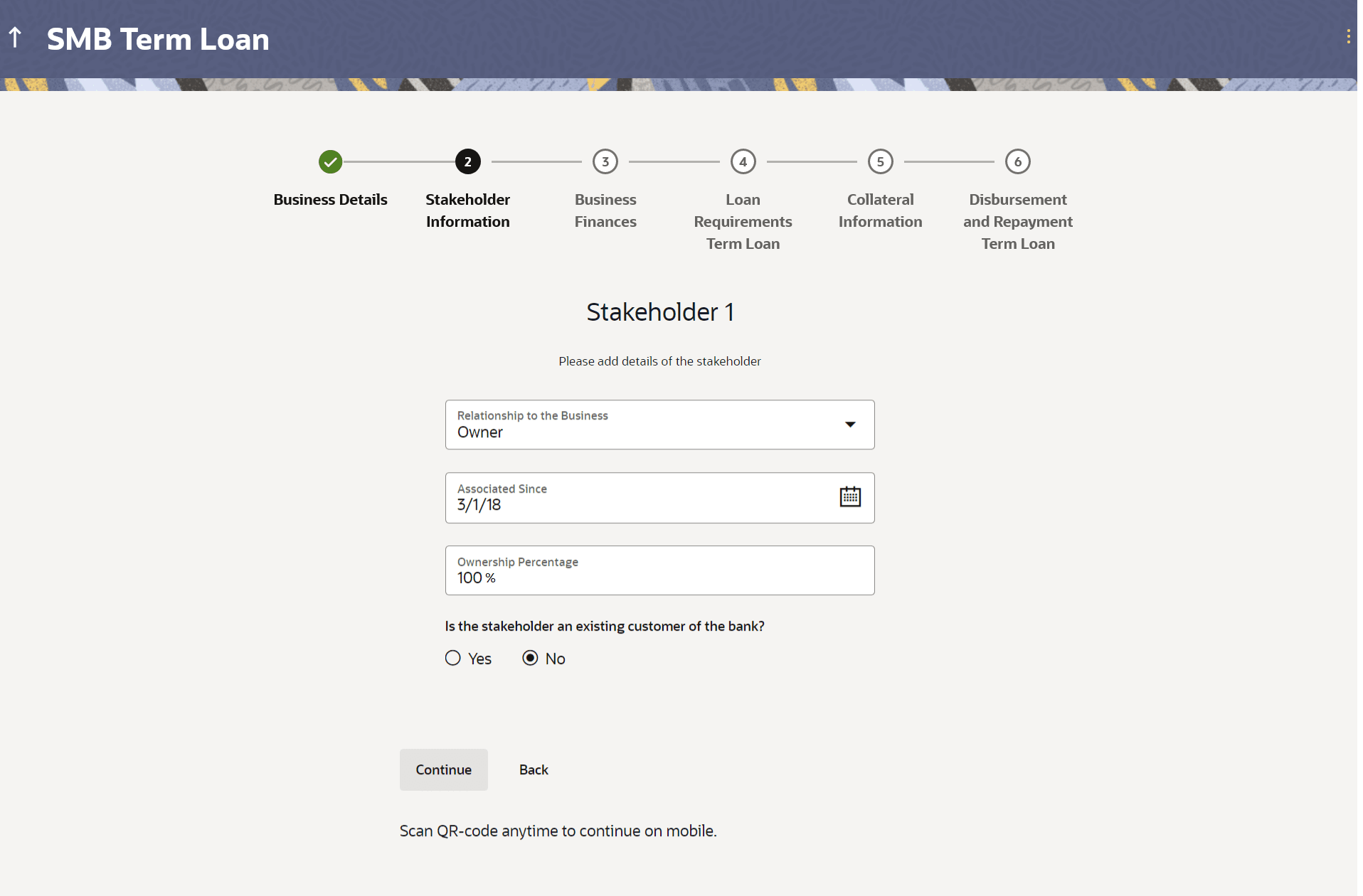The height and width of the screenshot is (896, 1363).
Task: Click the Continue button
Action: point(443,769)
